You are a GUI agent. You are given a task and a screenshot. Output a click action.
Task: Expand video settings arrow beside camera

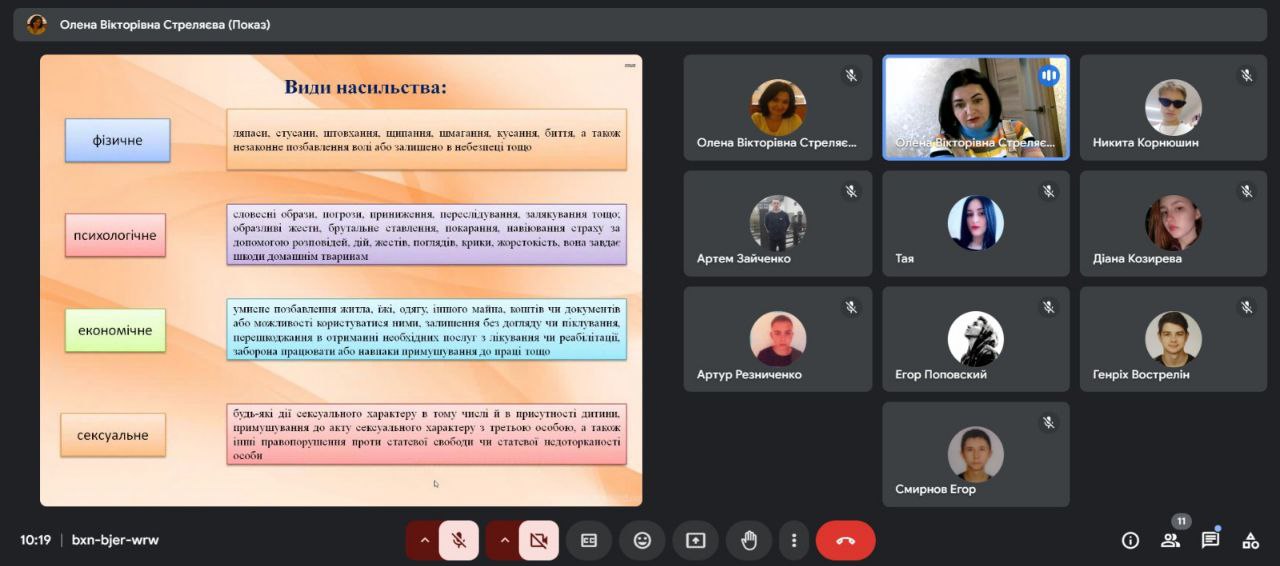503,540
